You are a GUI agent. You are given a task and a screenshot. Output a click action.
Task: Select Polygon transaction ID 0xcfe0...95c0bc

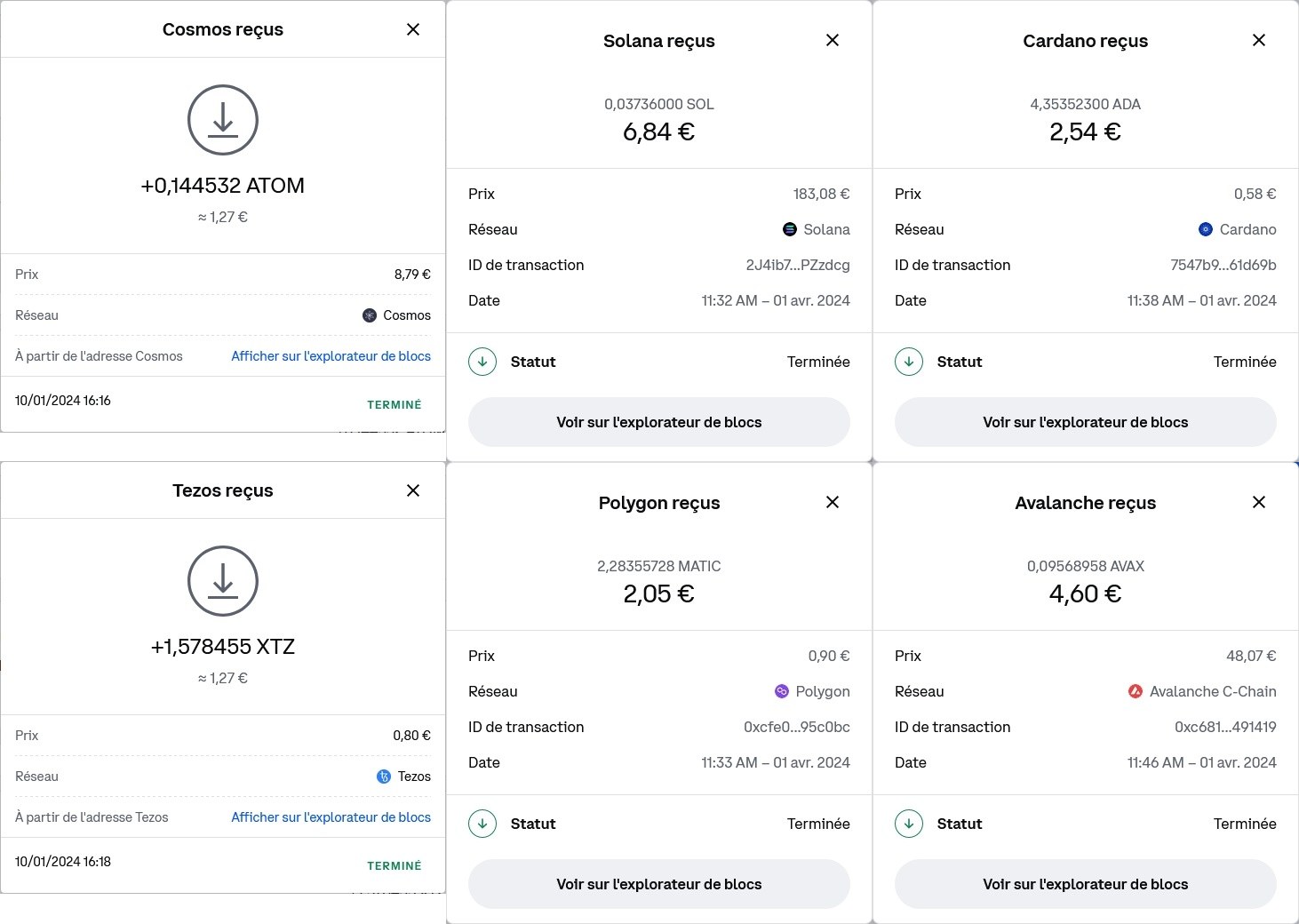pyautogui.click(x=797, y=727)
